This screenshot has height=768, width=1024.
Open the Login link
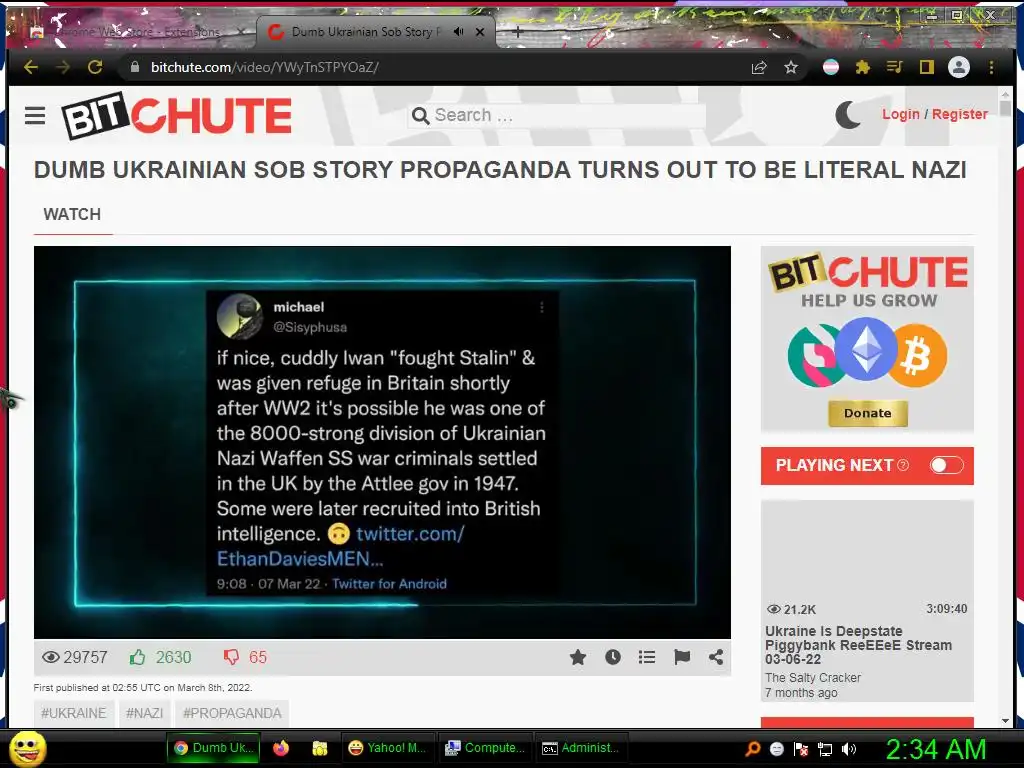click(x=901, y=114)
